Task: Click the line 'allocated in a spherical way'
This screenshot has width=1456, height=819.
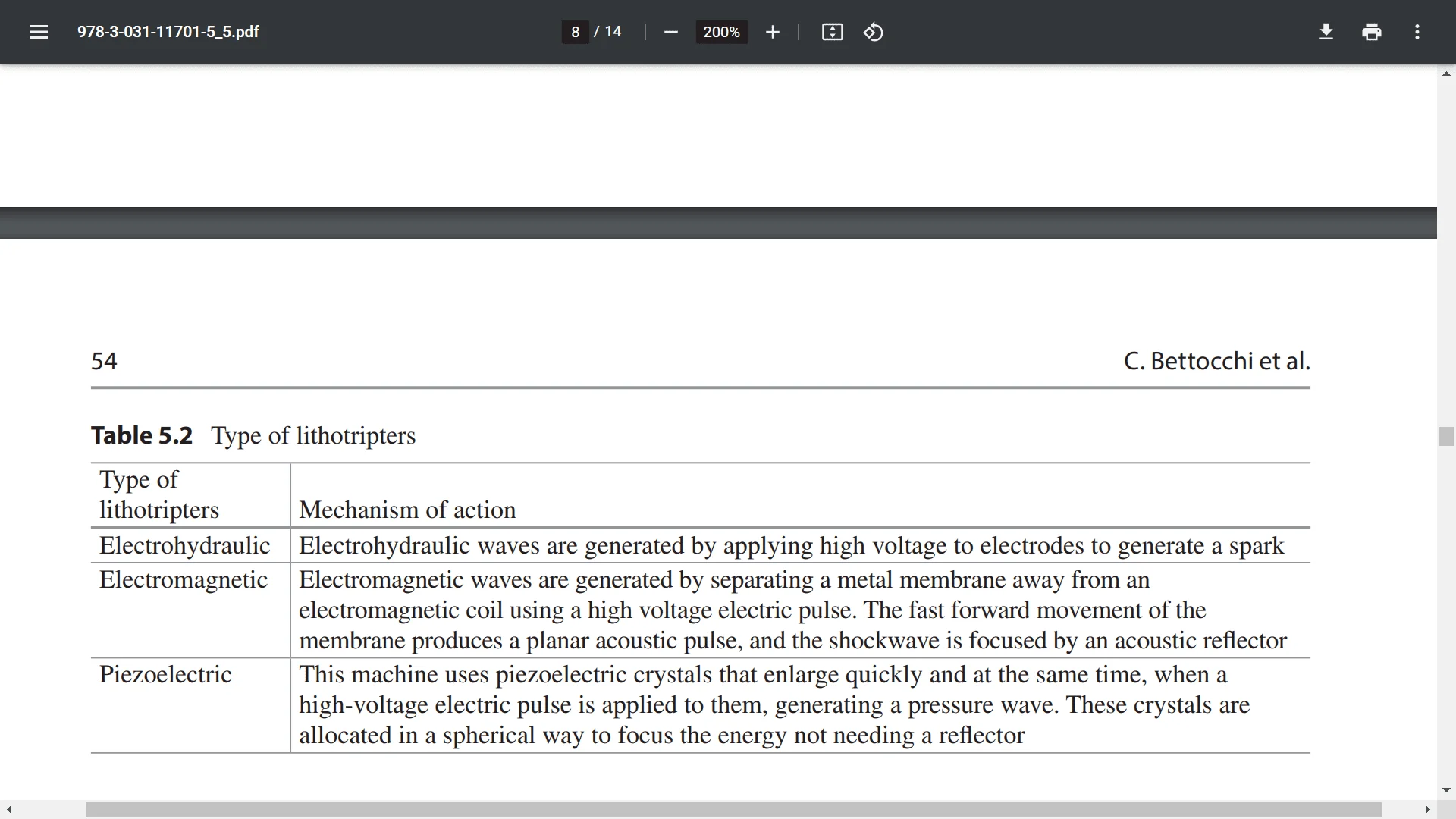Action: (x=661, y=736)
